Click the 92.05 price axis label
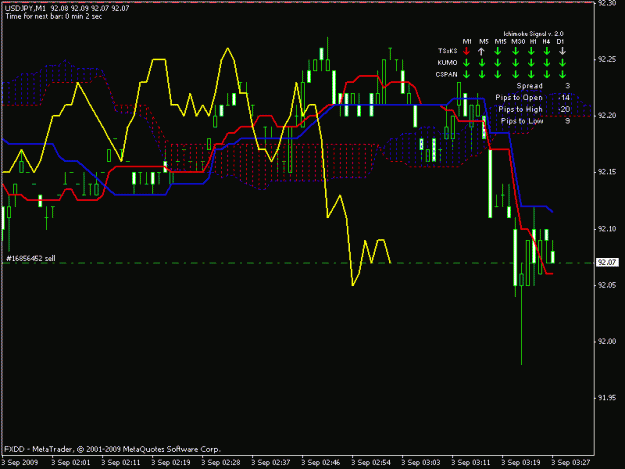Viewport: 625px width, 469px height. (607, 285)
